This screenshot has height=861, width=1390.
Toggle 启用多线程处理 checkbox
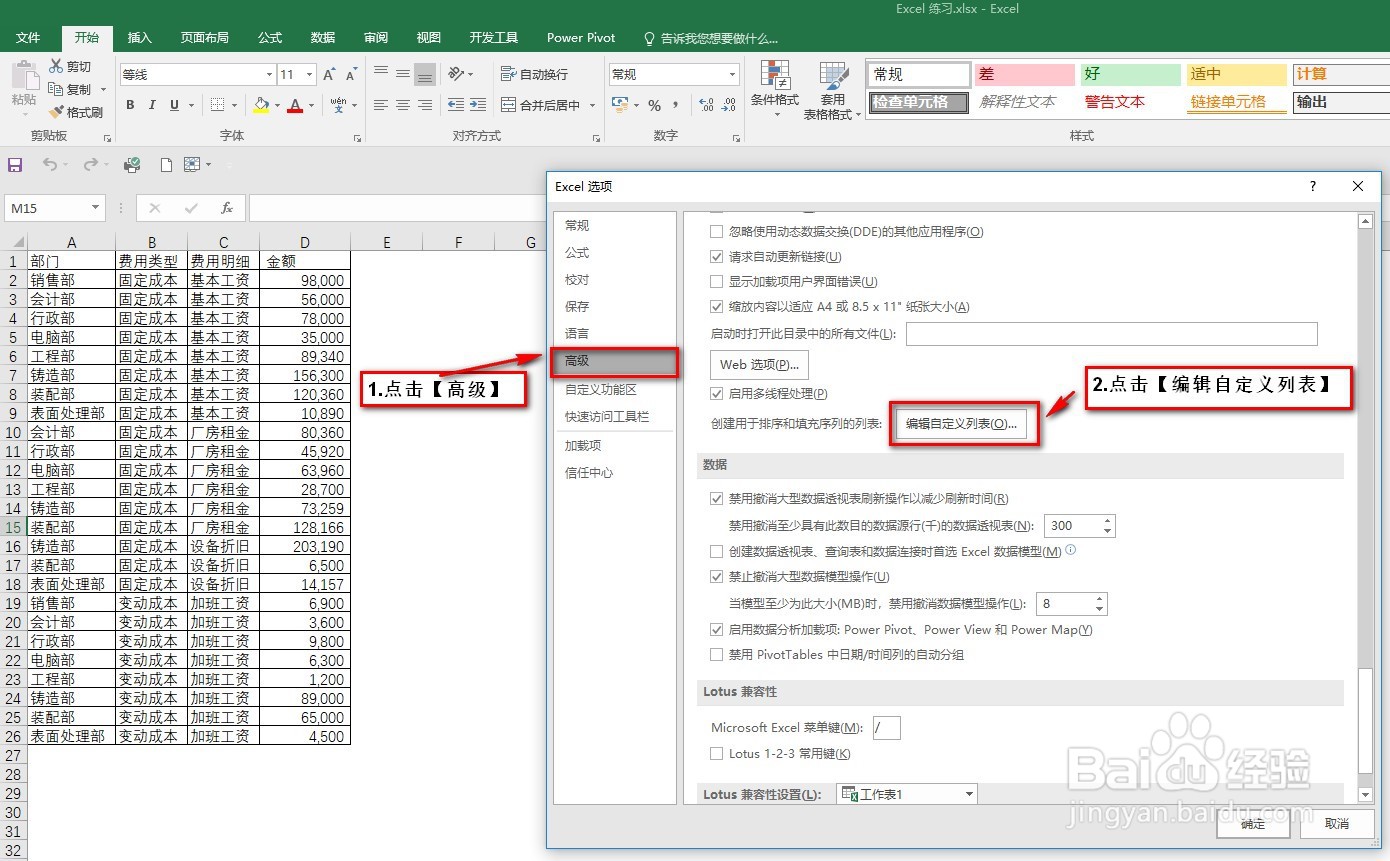(x=716, y=394)
